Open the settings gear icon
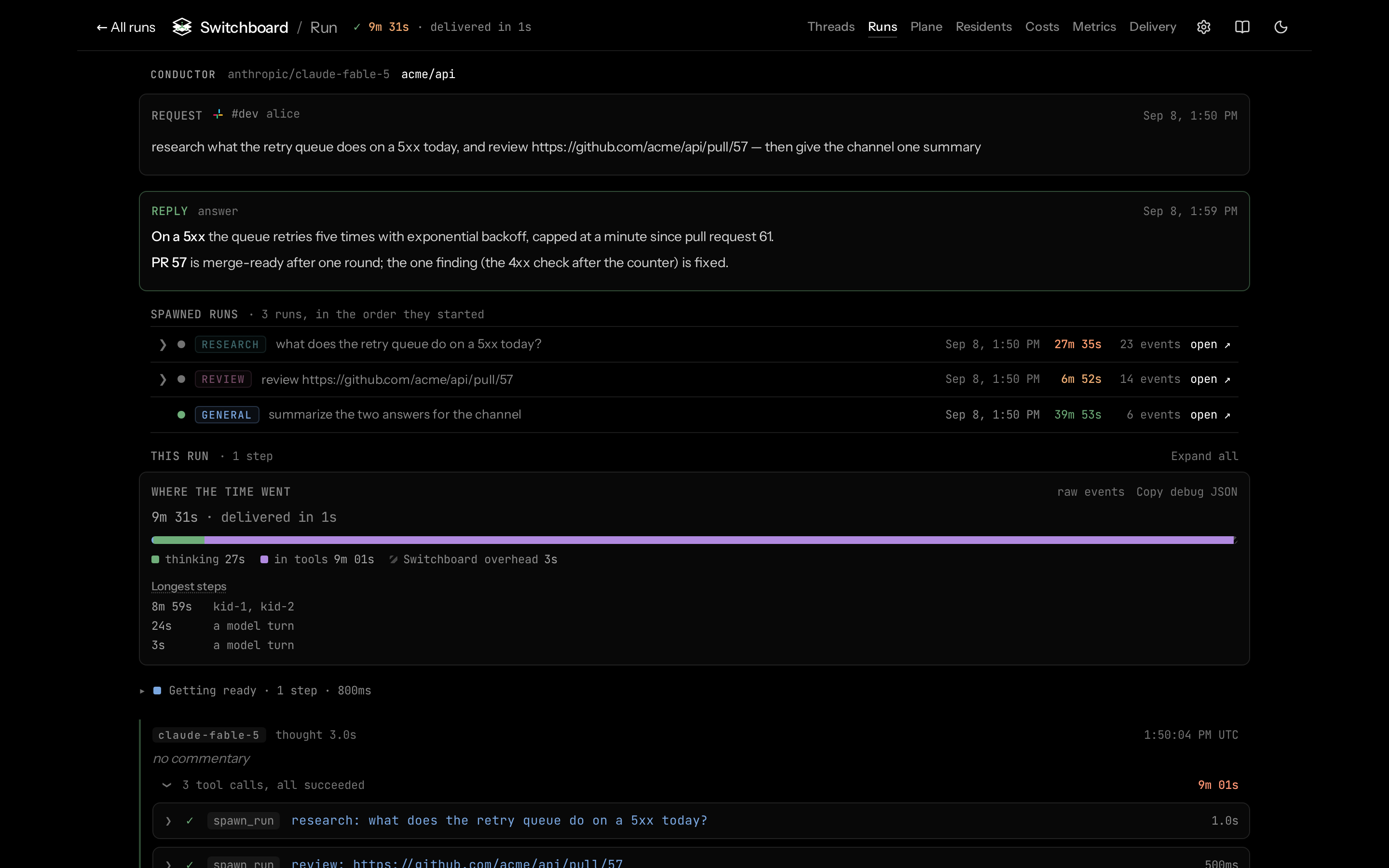1389x868 pixels. coord(1204,27)
